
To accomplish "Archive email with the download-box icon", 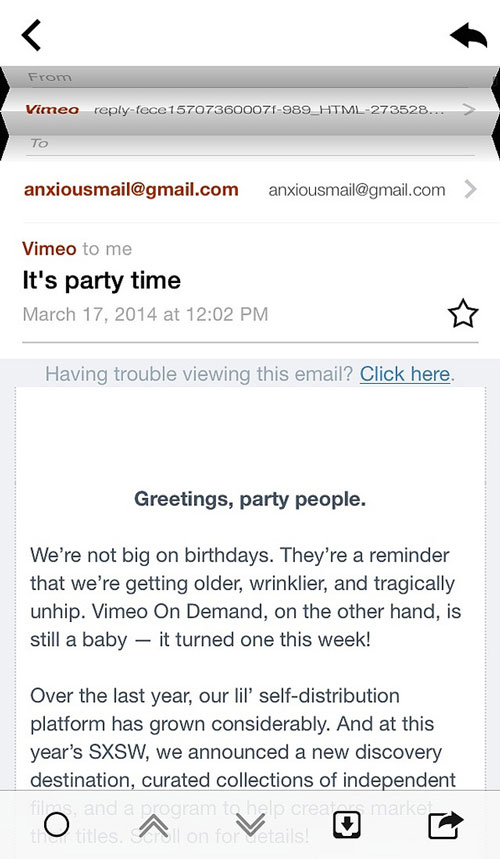I will (x=347, y=824).
